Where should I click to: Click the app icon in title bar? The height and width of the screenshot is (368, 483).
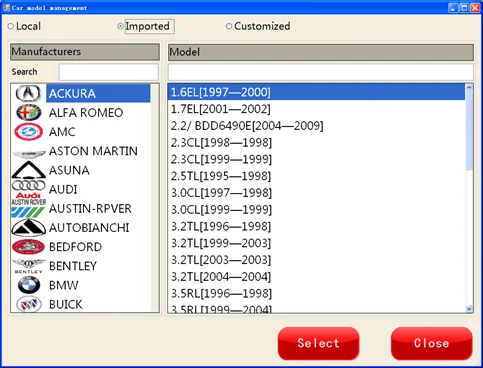click(6, 7)
